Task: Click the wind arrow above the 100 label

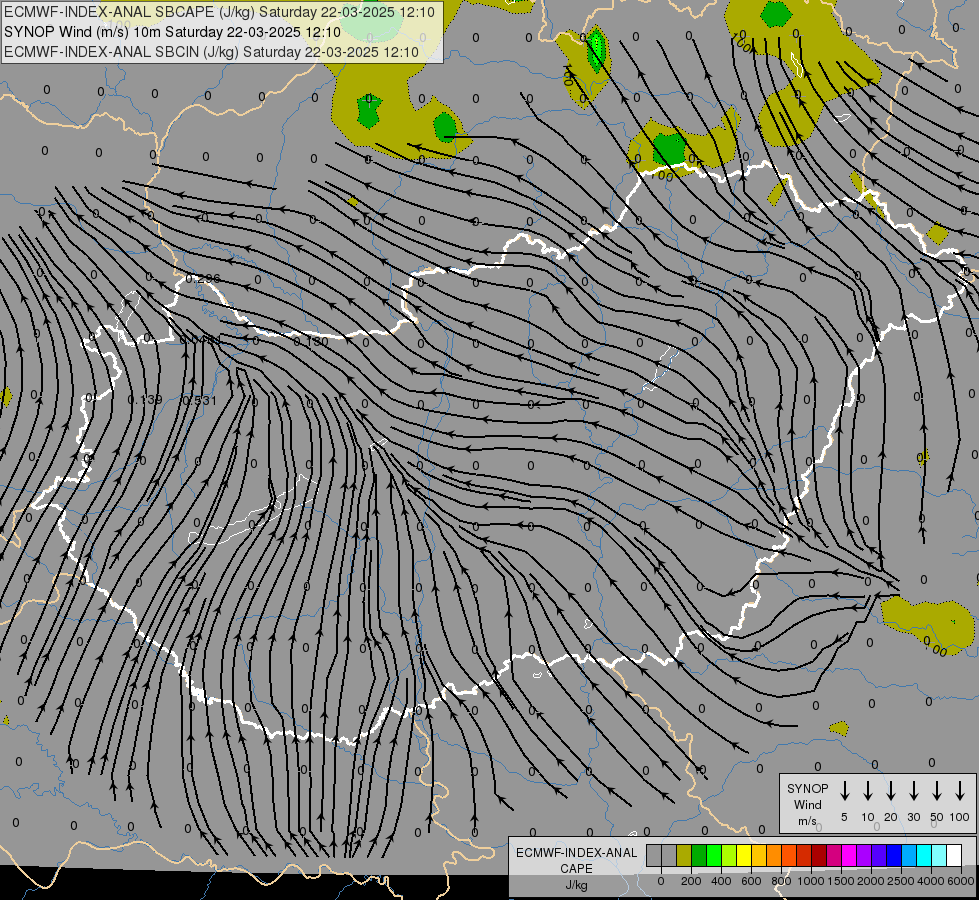Action: pos(960,791)
